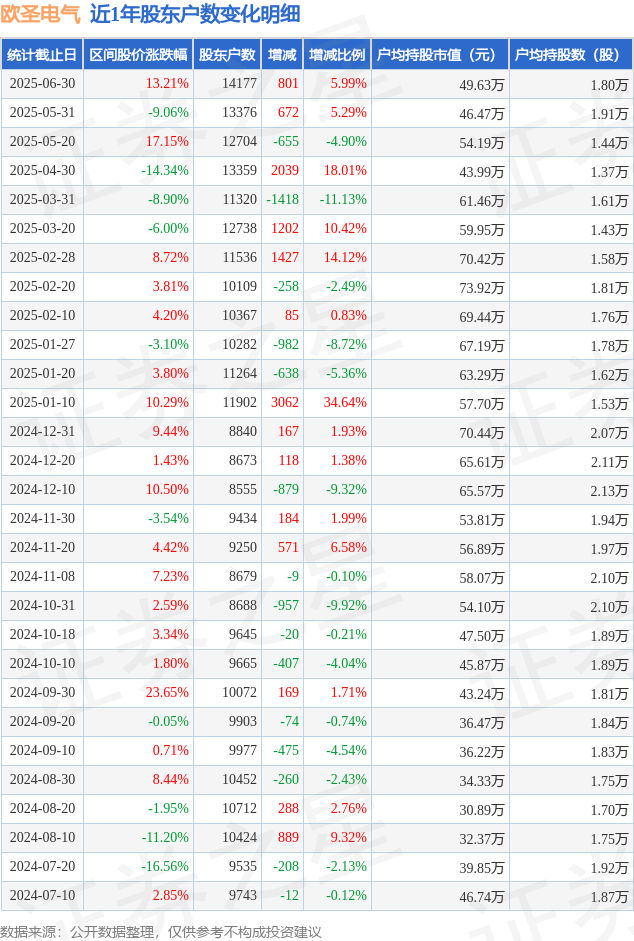Click the 34.64% change ratio cell
Screen dimensions: 634x941
pyautogui.click(x=345, y=402)
